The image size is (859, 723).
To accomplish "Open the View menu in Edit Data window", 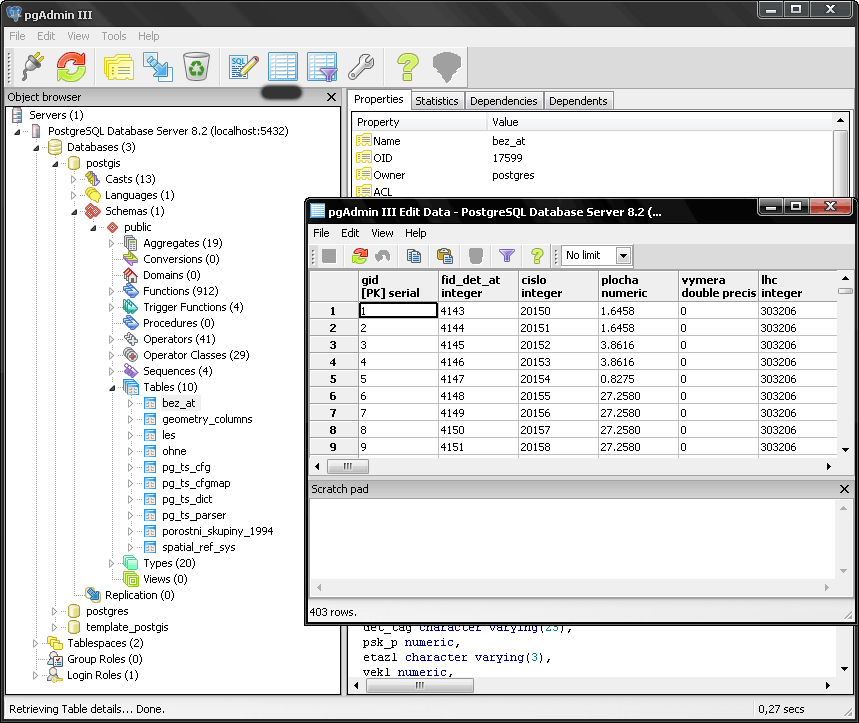I will [x=382, y=233].
